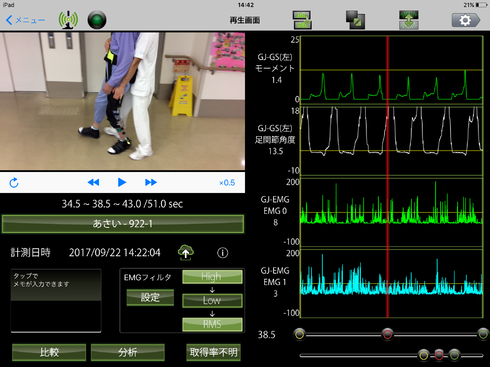Tap the memo input area
Image resolution: width=490 pixels, height=367 pixels.
point(56,301)
